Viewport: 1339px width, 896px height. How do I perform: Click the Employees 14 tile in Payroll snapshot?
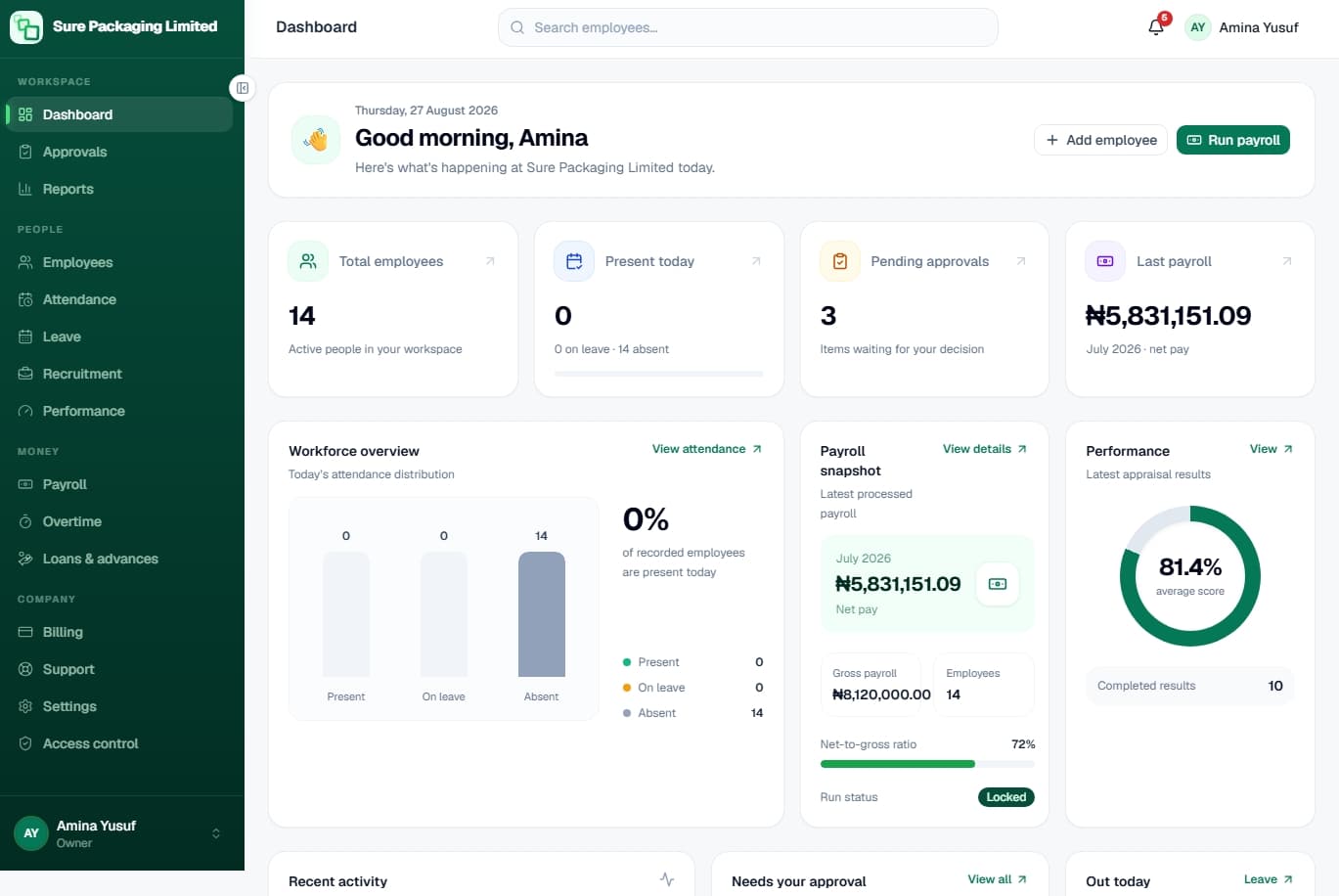point(985,685)
